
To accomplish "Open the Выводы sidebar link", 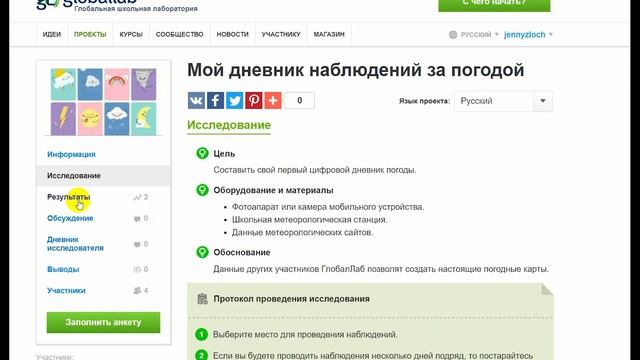I will point(63,269).
